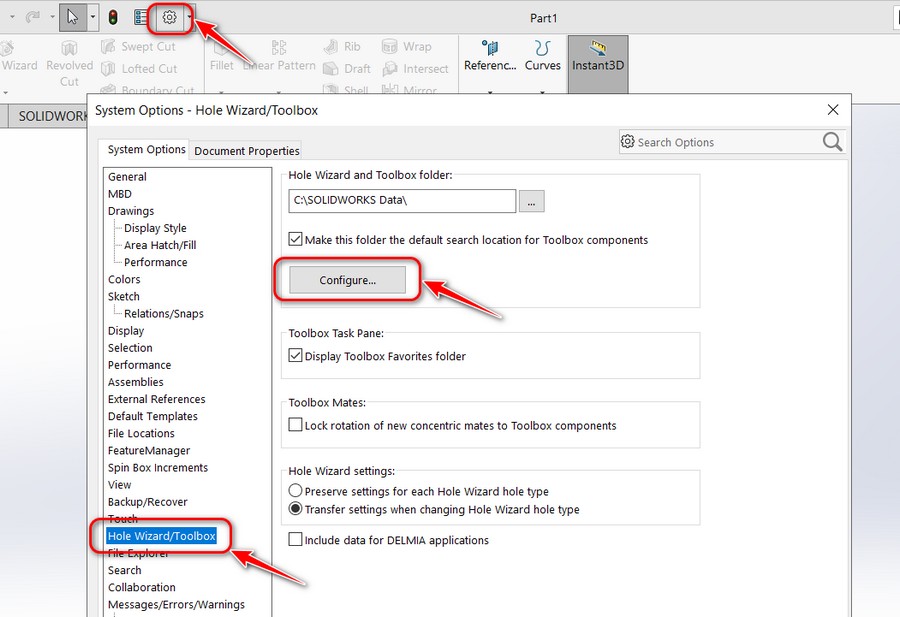The height and width of the screenshot is (617, 900).
Task: Select FeatureManager option
Action: point(149,451)
